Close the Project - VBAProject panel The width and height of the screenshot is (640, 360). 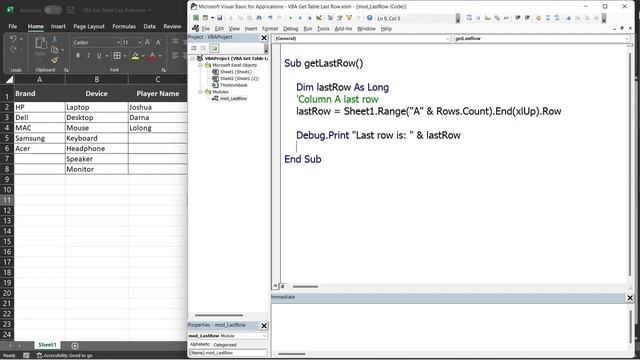click(264, 38)
